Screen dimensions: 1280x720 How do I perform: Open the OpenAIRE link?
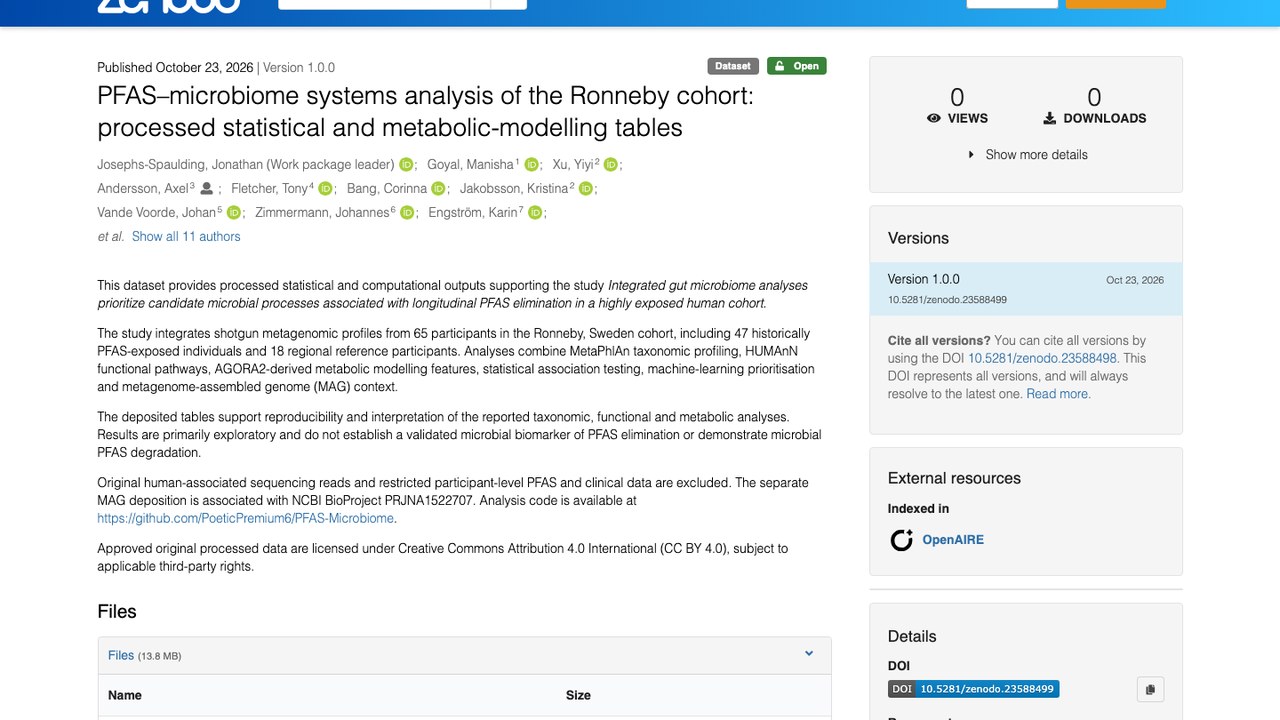(953, 540)
